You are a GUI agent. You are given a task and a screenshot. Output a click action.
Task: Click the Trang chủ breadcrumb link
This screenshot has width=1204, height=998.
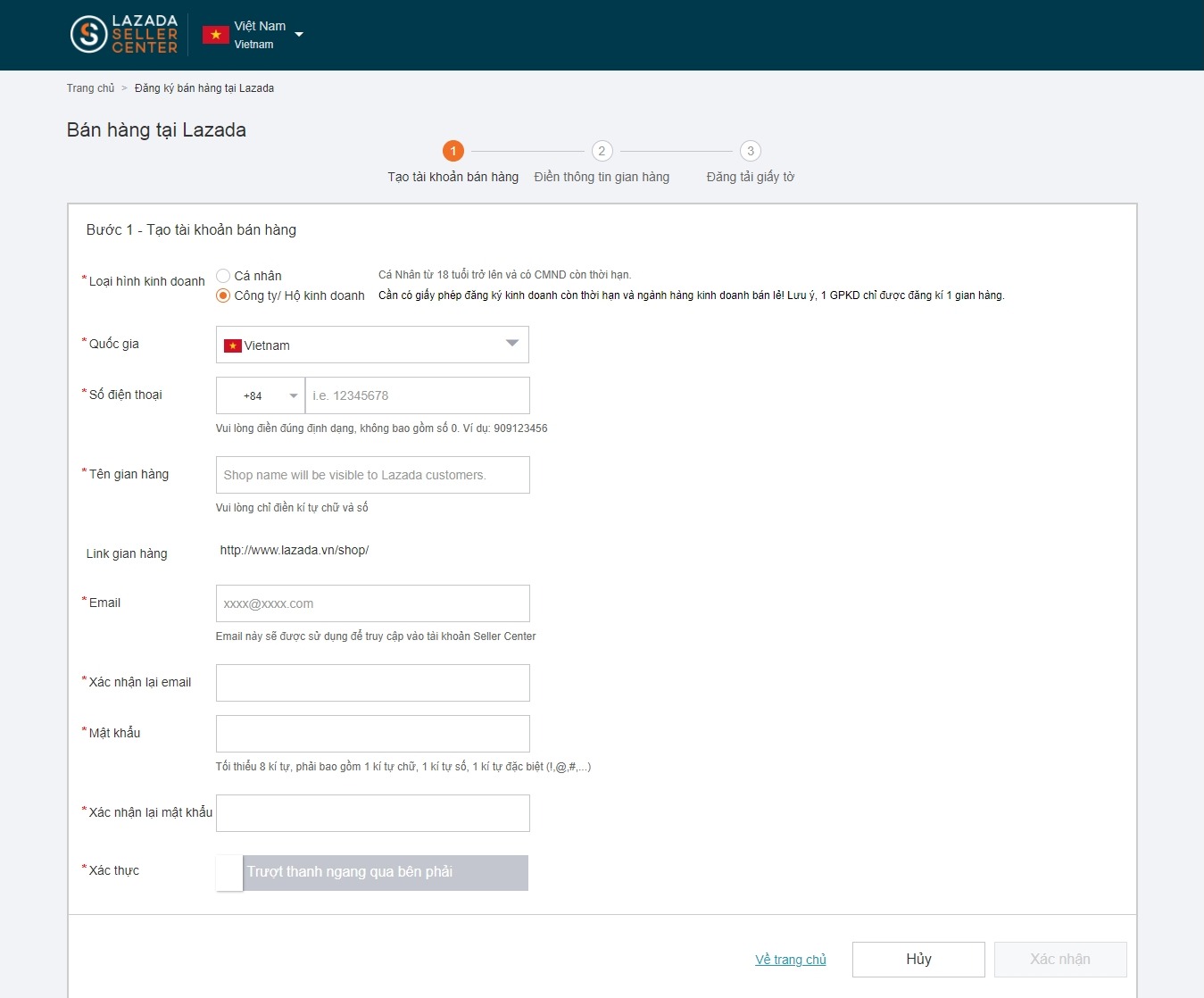[90, 88]
